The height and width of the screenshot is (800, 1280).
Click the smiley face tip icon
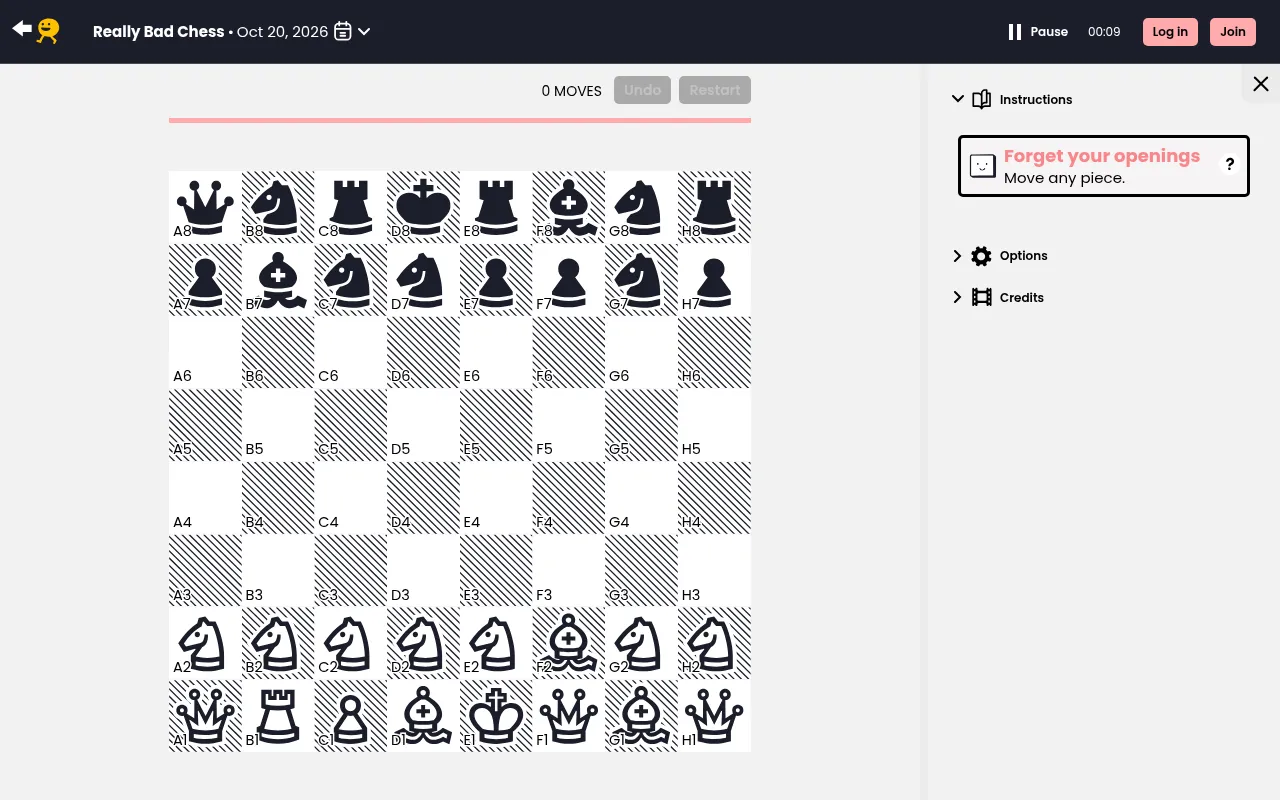pyautogui.click(x=983, y=166)
